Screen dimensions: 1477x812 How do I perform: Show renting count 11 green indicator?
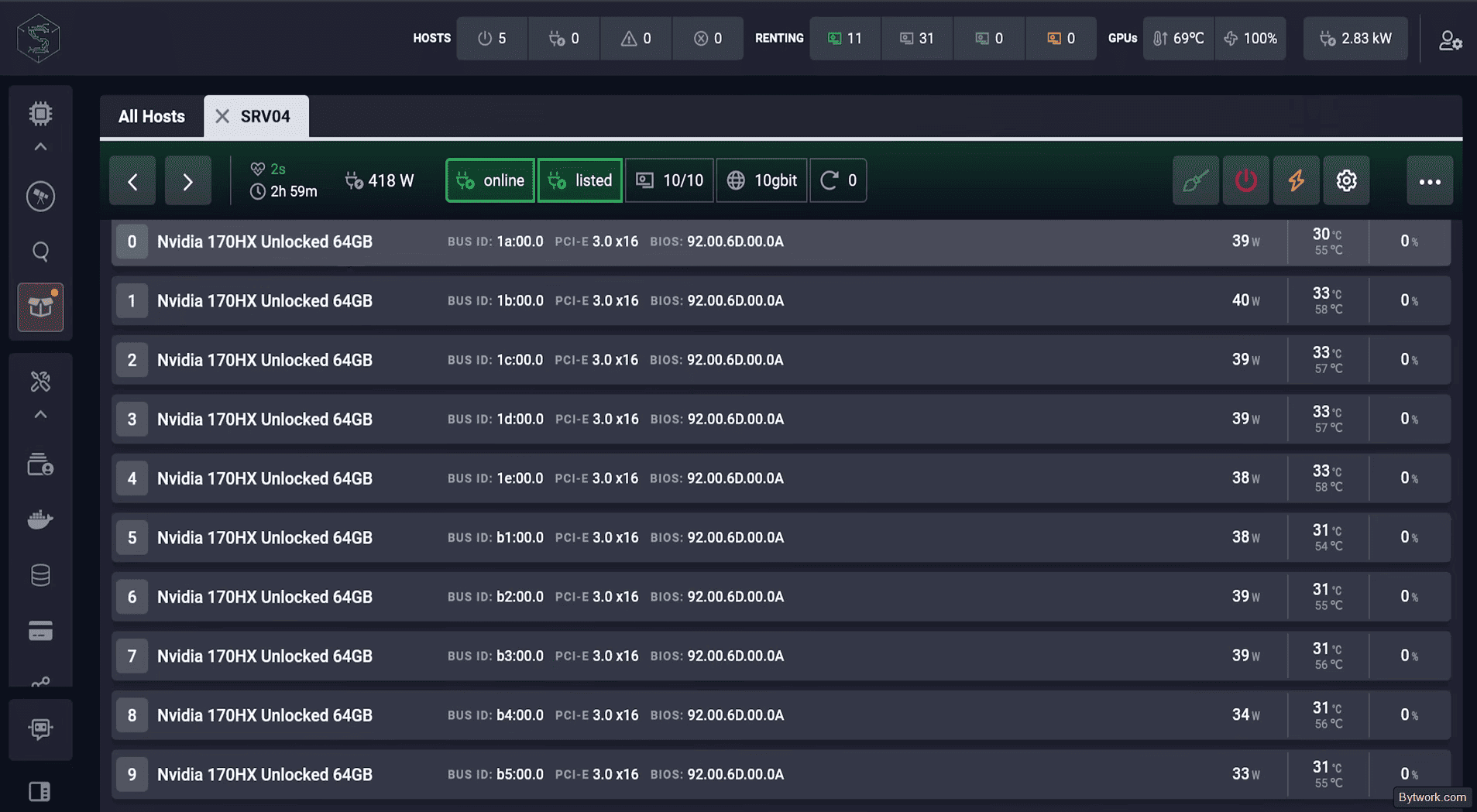point(845,38)
